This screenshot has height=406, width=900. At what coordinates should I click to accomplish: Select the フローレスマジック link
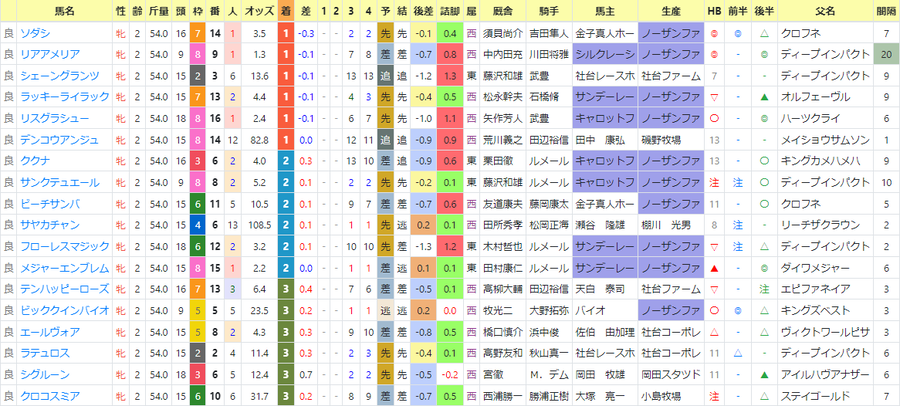click(x=64, y=246)
